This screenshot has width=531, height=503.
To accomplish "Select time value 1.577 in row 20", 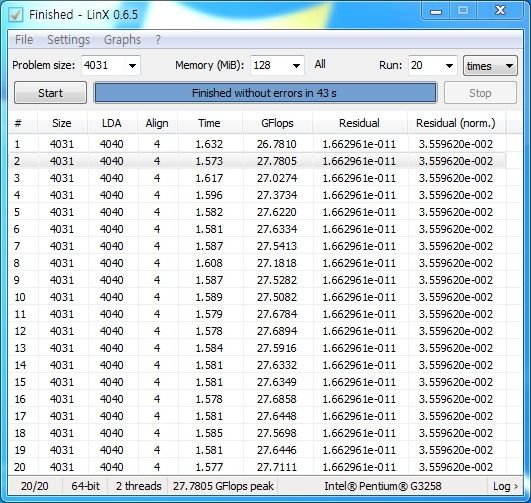I will click(x=209, y=467).
